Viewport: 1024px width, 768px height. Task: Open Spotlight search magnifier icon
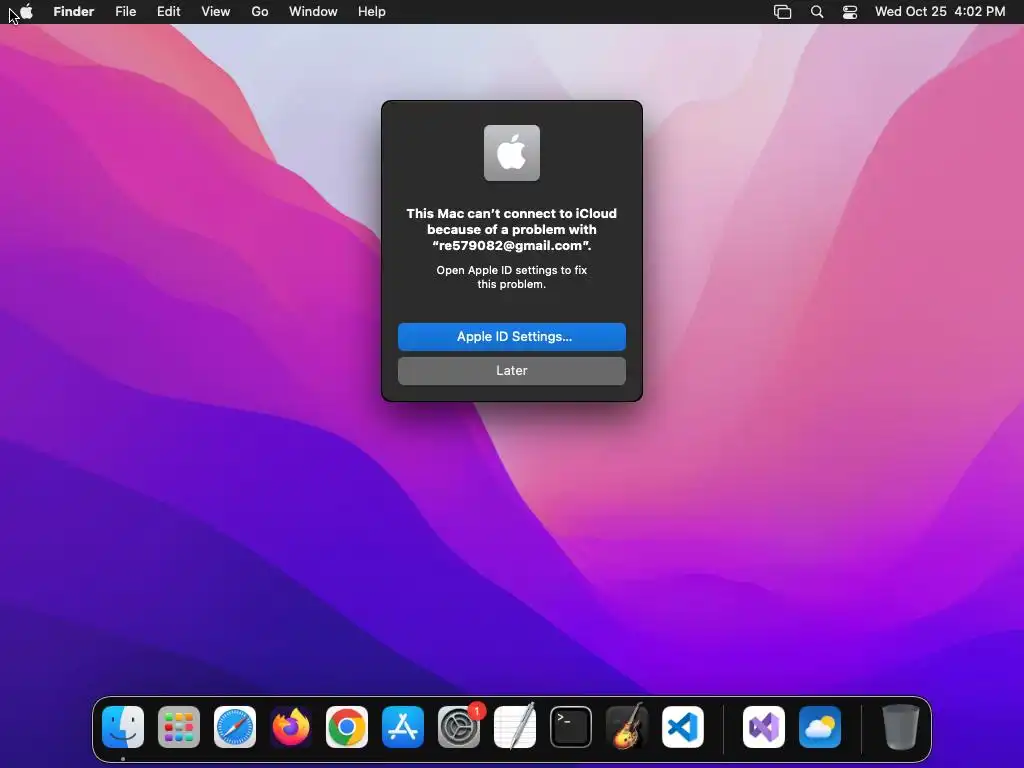[x=817, y=12]
